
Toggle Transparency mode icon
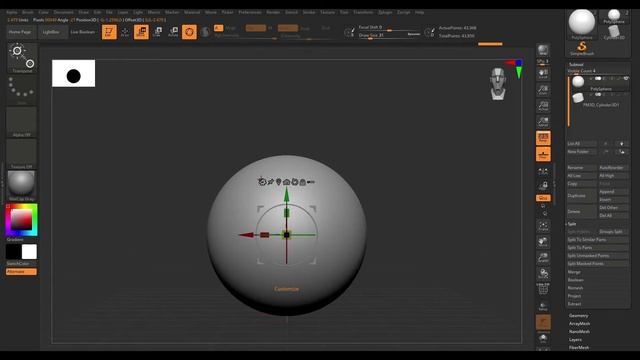(x=543, y=306)
